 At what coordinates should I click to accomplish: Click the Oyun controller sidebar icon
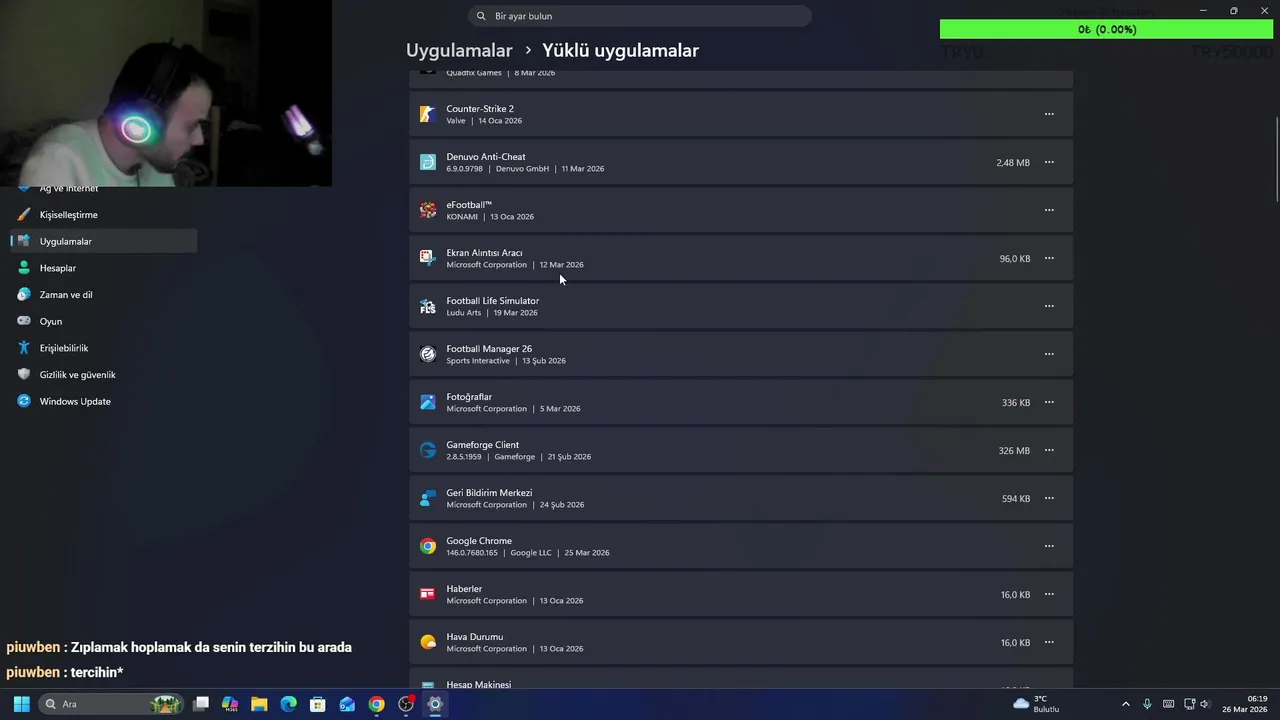tap(24, 321)
